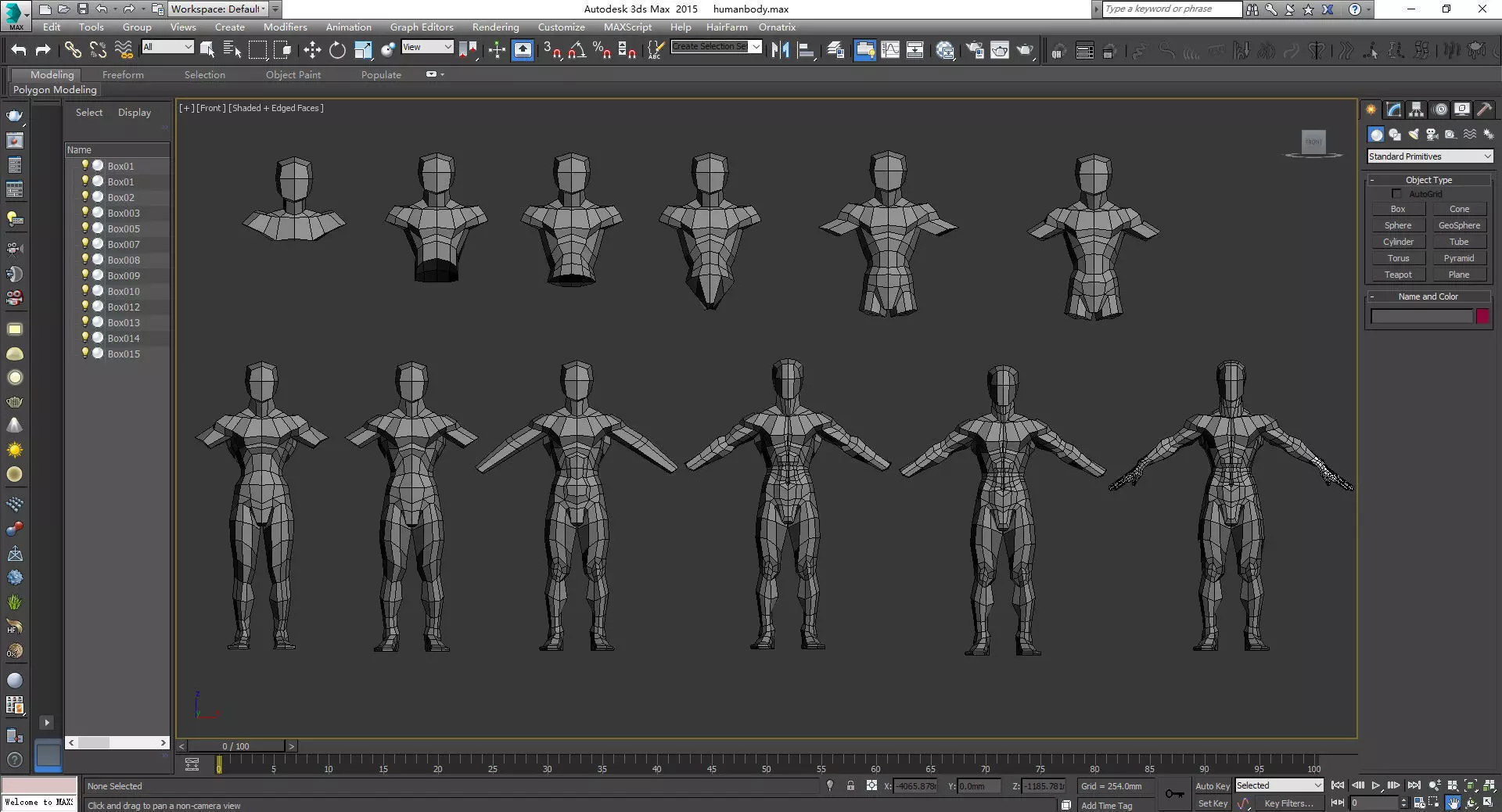The height and width of the screenshot is (812, 1502).
Task: Open the Standard Primitives dropdown
Action: 1430,156
